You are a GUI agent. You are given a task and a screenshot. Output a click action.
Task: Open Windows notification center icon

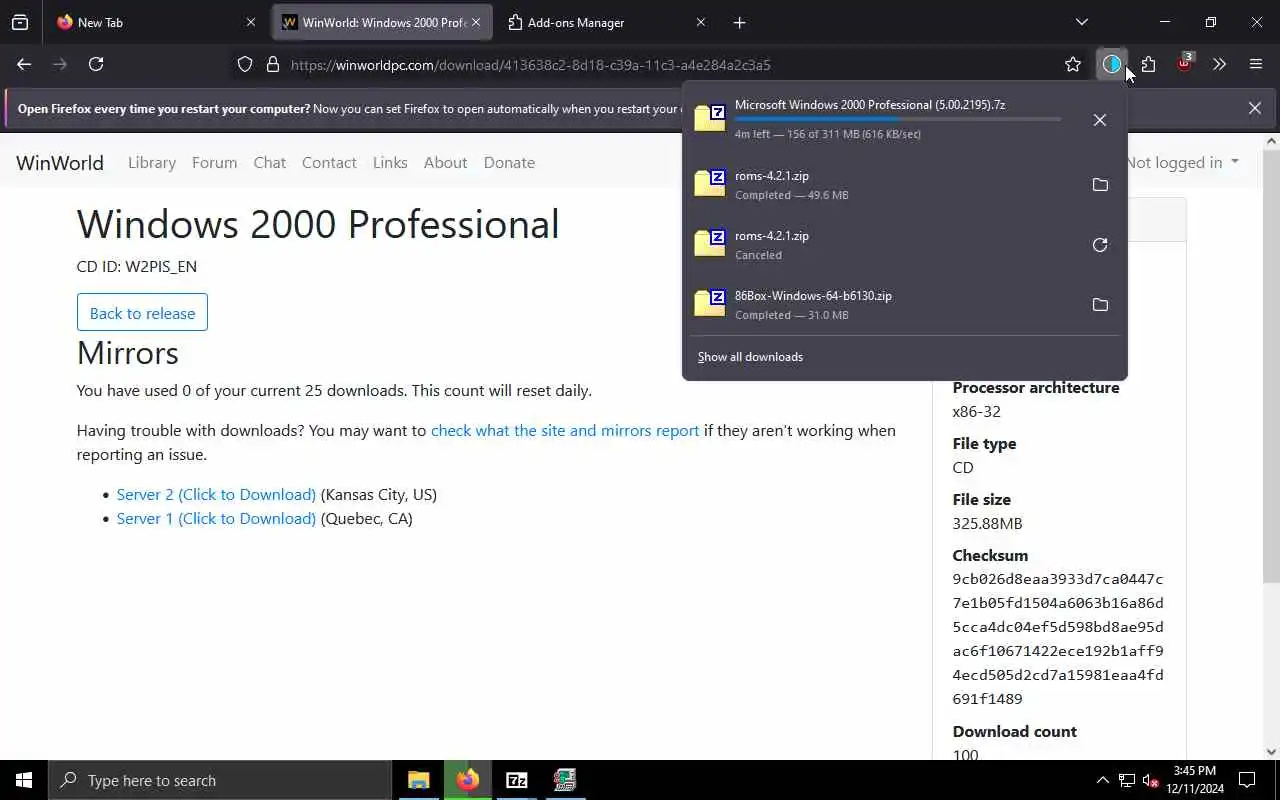click(x=1247, y=780)
